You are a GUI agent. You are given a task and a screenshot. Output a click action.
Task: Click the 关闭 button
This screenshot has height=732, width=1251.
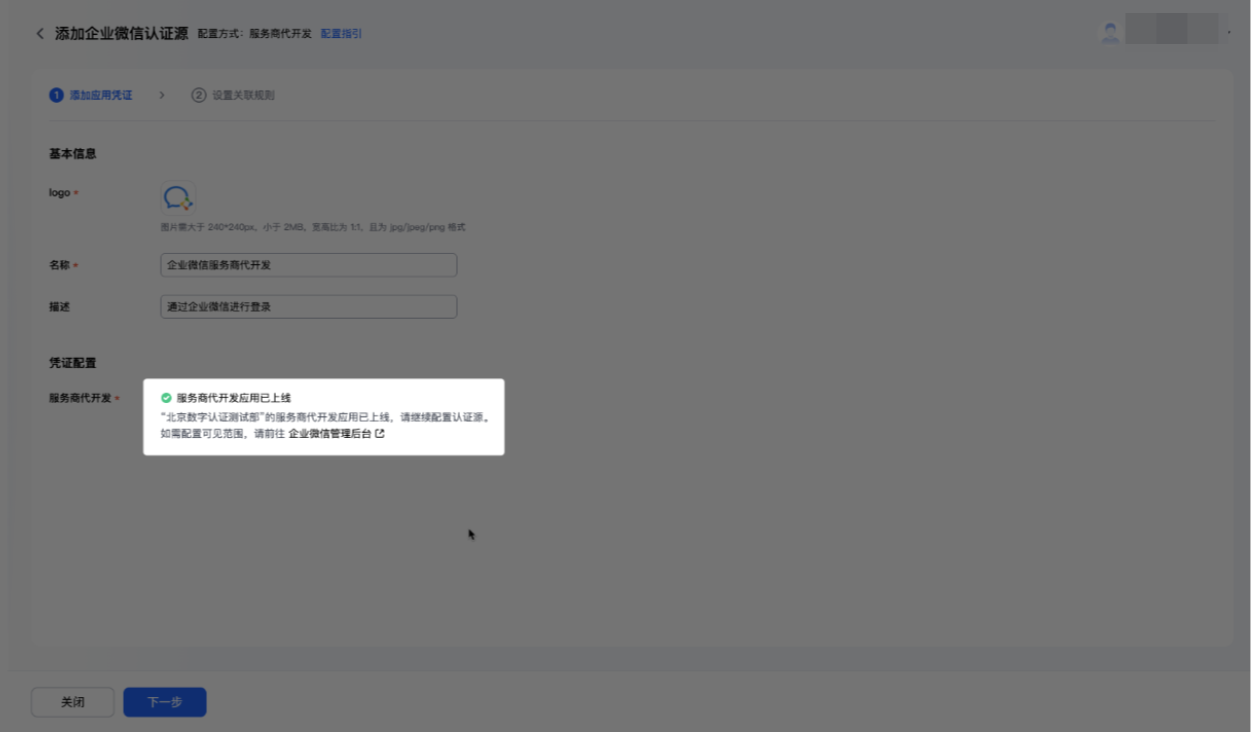73,702
